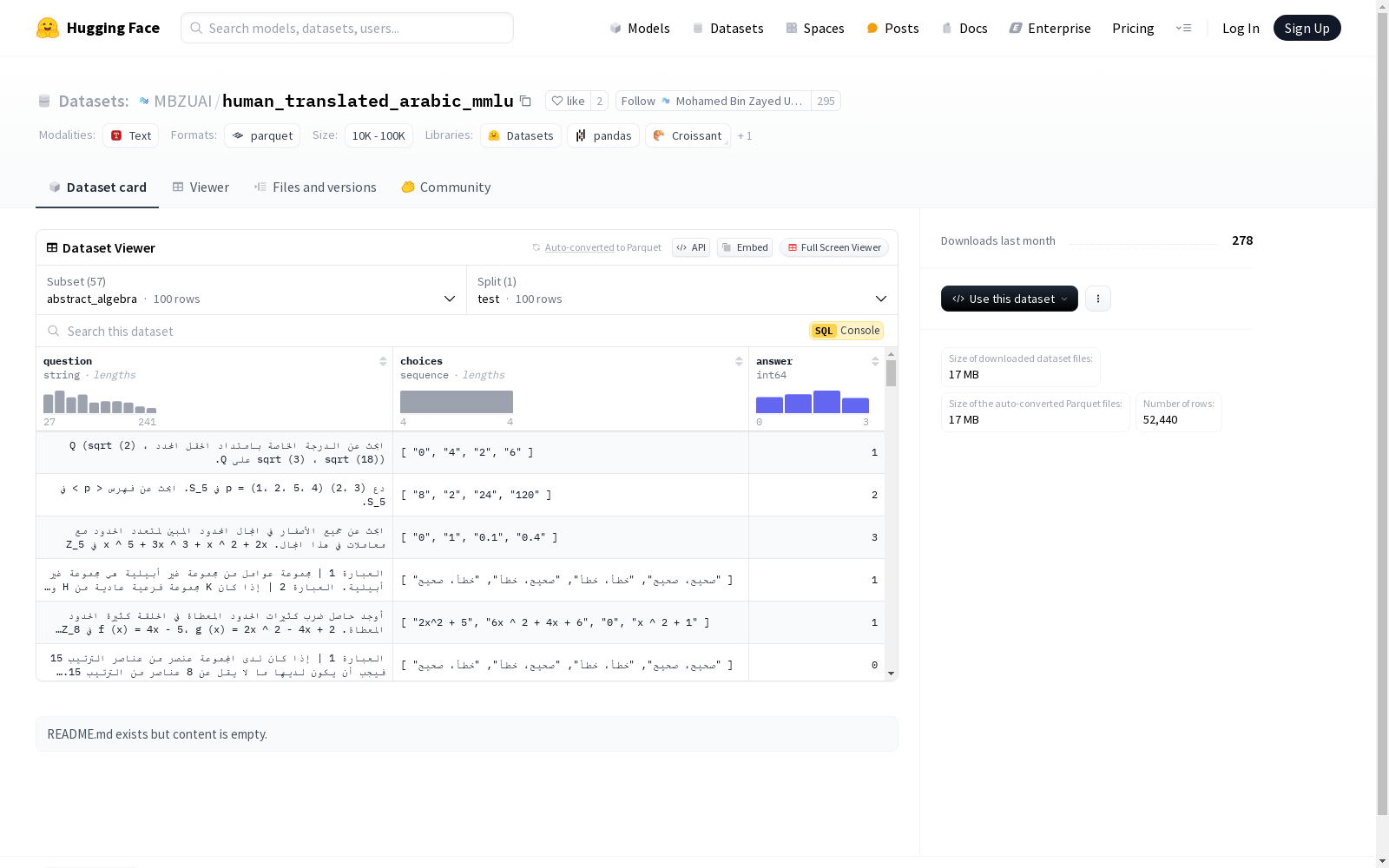This screenshot has width=1389, height=868.
Task: Click the Datasets library tag
Action: 521,135
